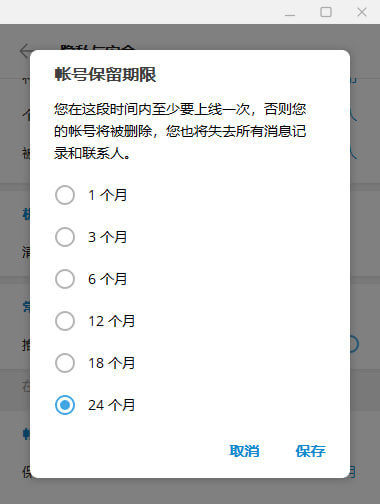Select the 6 个月 radio button
The image size is (380, 504).
pos(65,279)
